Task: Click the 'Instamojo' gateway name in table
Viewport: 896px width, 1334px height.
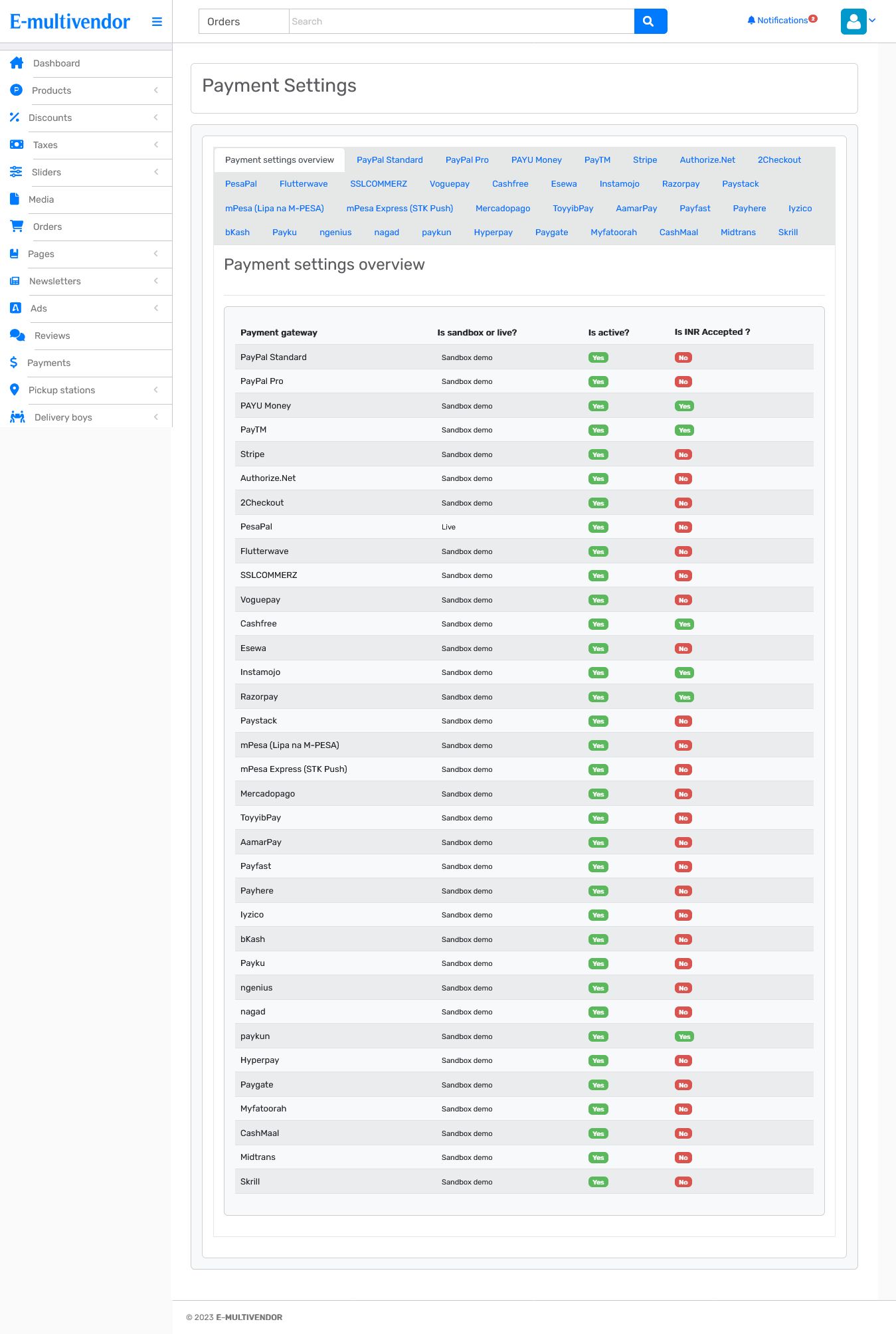Action: (x=260, y=672)
